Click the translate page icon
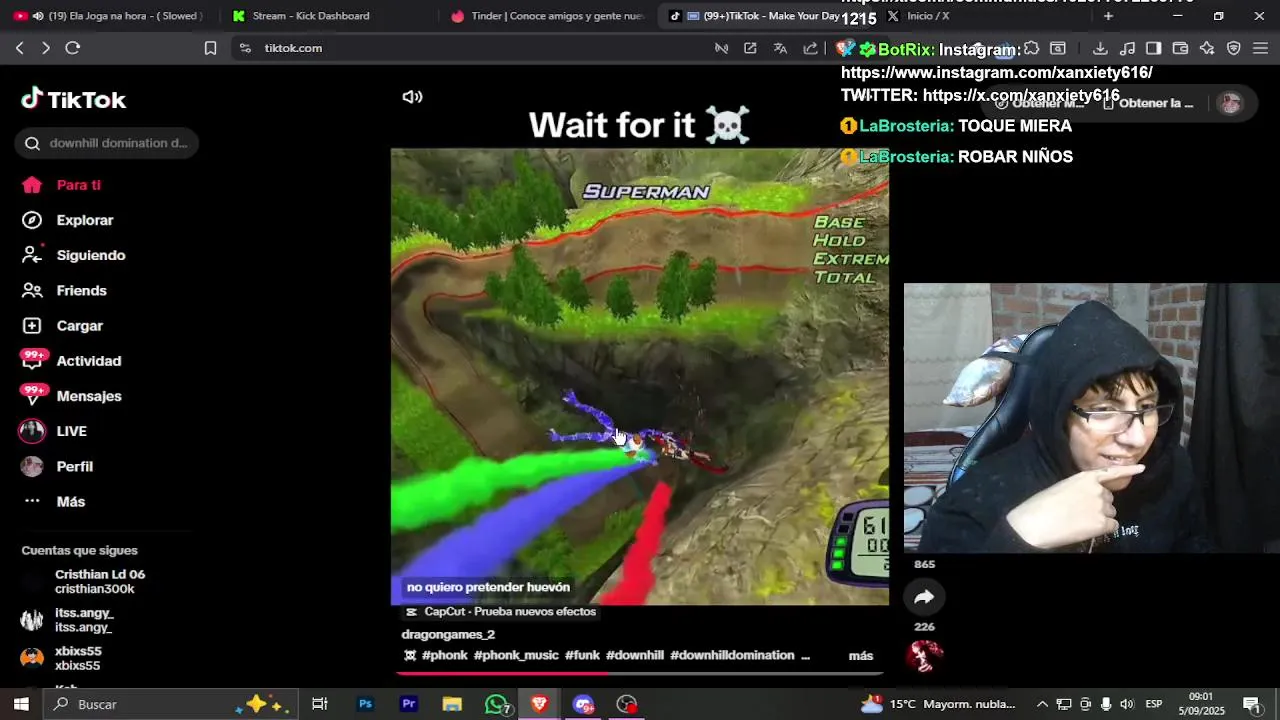This screenshot has width=1280, height=720. [x=780, y=48]
